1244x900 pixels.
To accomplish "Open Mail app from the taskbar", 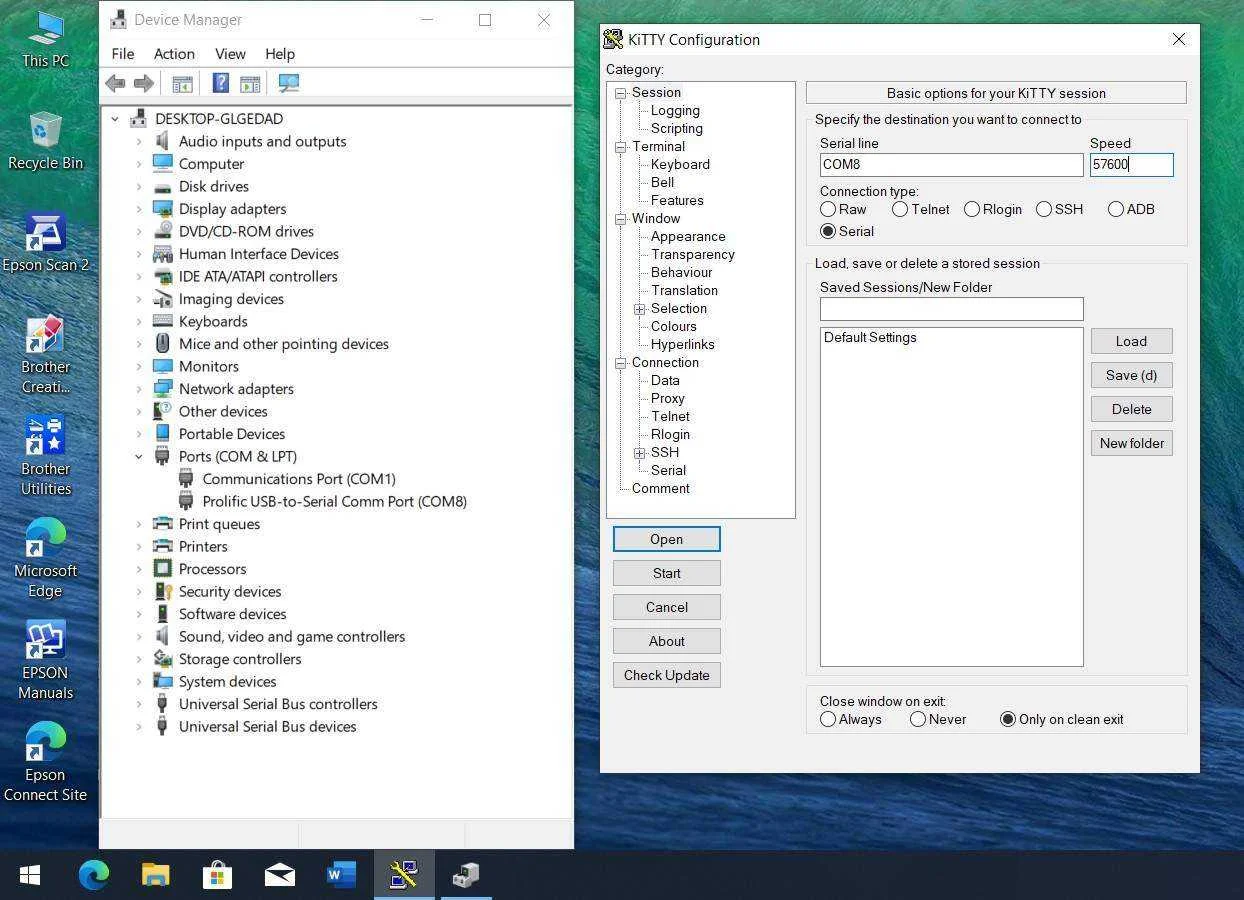I will pyautogui.click(x=279, y=875).
